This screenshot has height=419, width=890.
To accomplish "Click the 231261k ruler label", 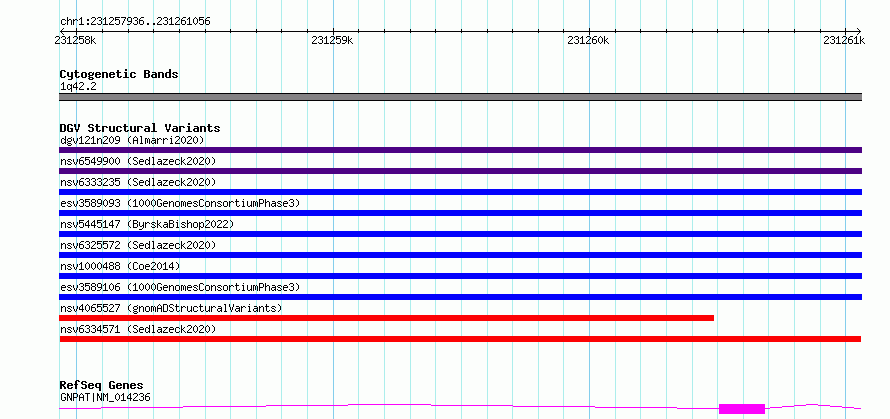I will tap(844, 40).
